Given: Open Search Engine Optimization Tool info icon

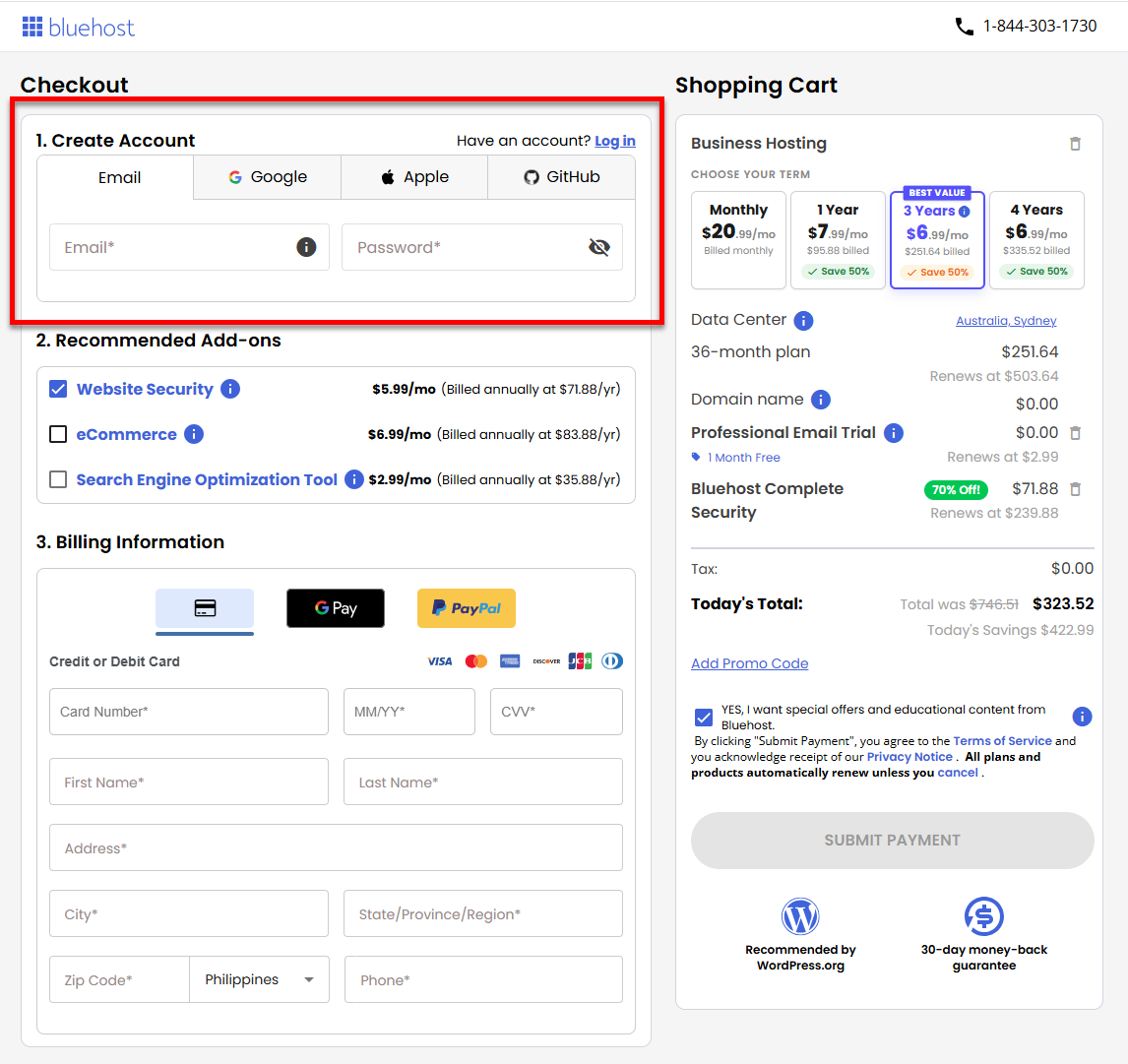Looking at the screenshot, I should [354, 479].
